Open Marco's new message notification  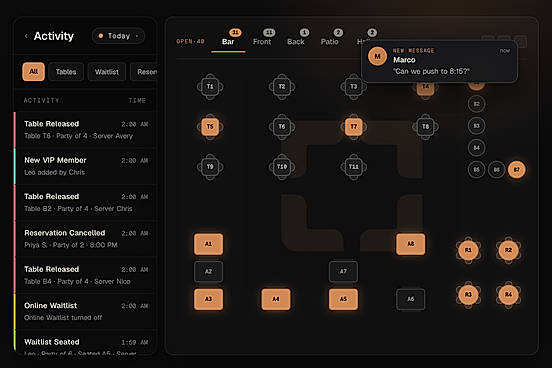tap(440, 61)
